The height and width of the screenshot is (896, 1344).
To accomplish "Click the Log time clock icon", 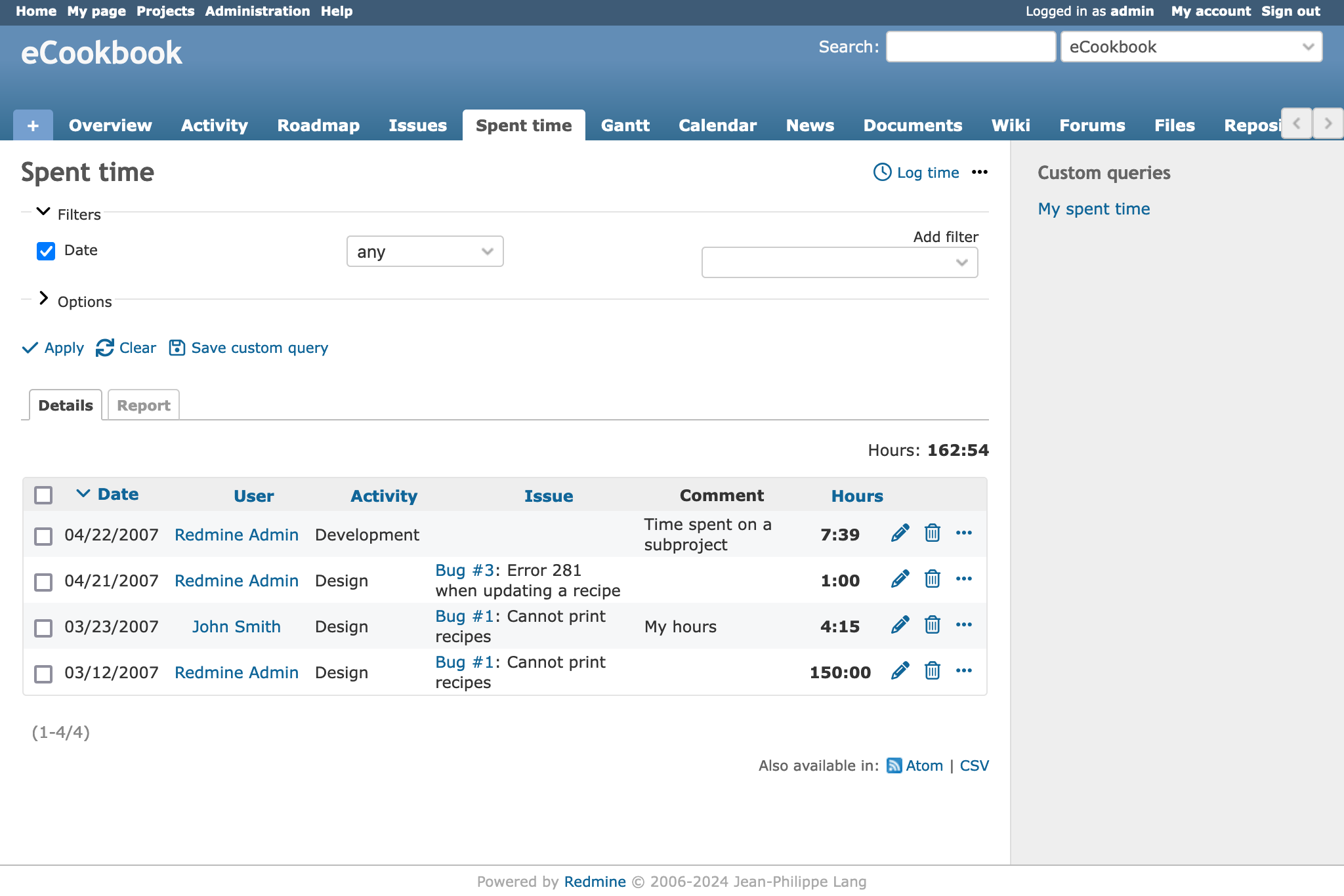I will (882, 173).
